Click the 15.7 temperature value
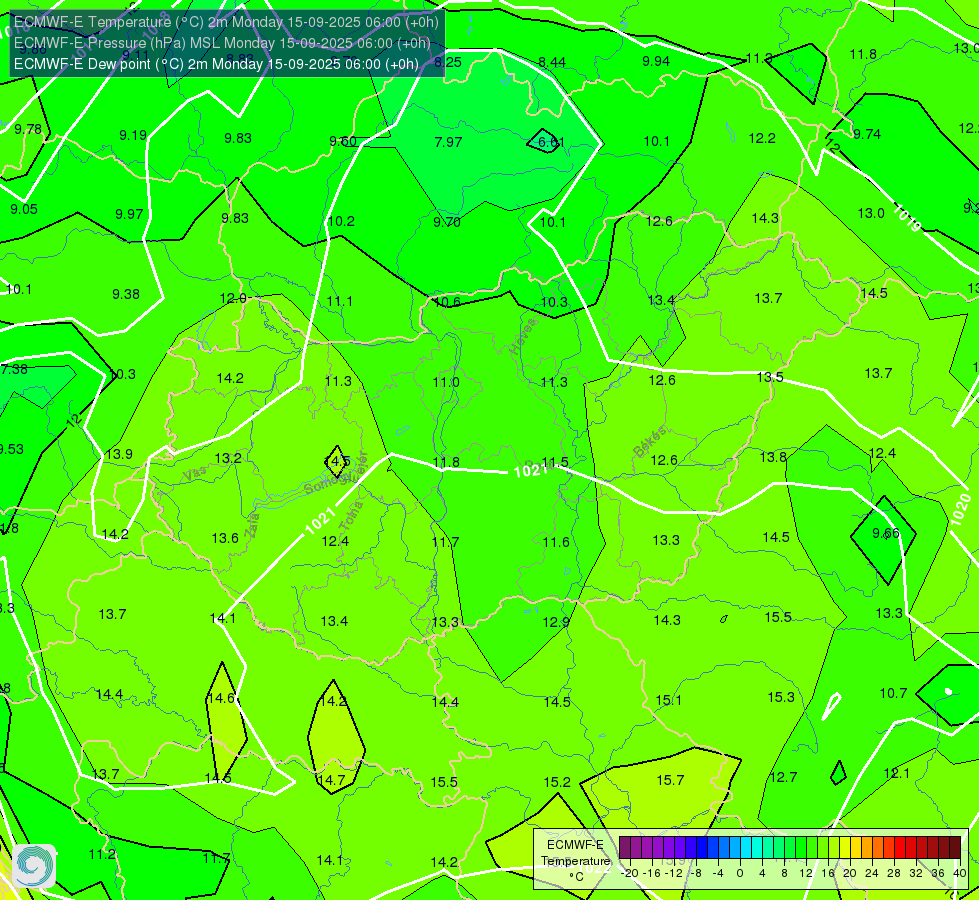This screenshot has height=900, width=979. [x=671, y=780]
